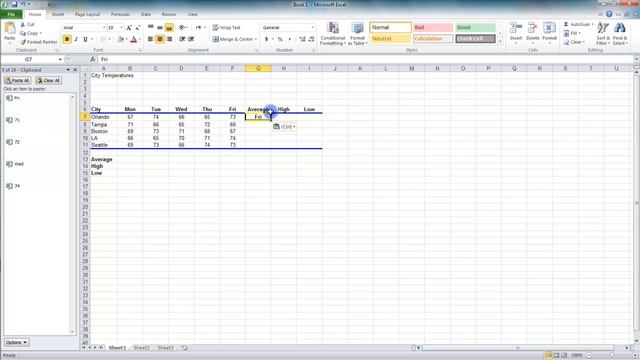
Task: Decrease decimal places
Action: tap(311, 39)
